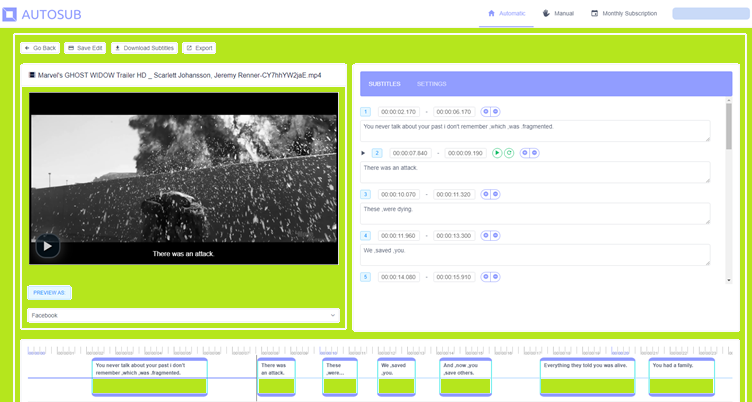
Task: Click the 'These ,were dying.' text box
Action: click(x=535, y=213)
